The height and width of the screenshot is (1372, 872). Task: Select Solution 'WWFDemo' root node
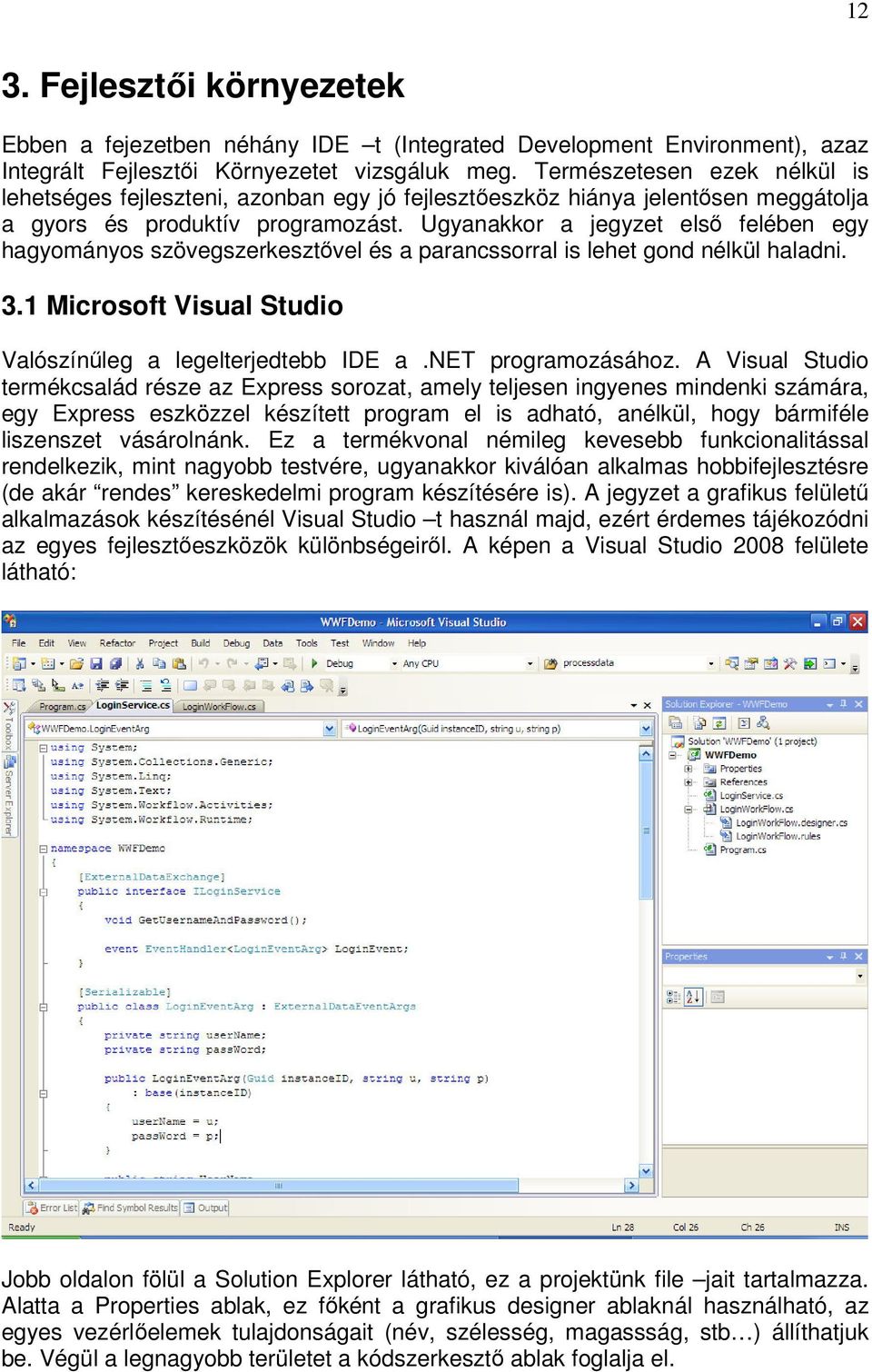click(x=744, y=741)
